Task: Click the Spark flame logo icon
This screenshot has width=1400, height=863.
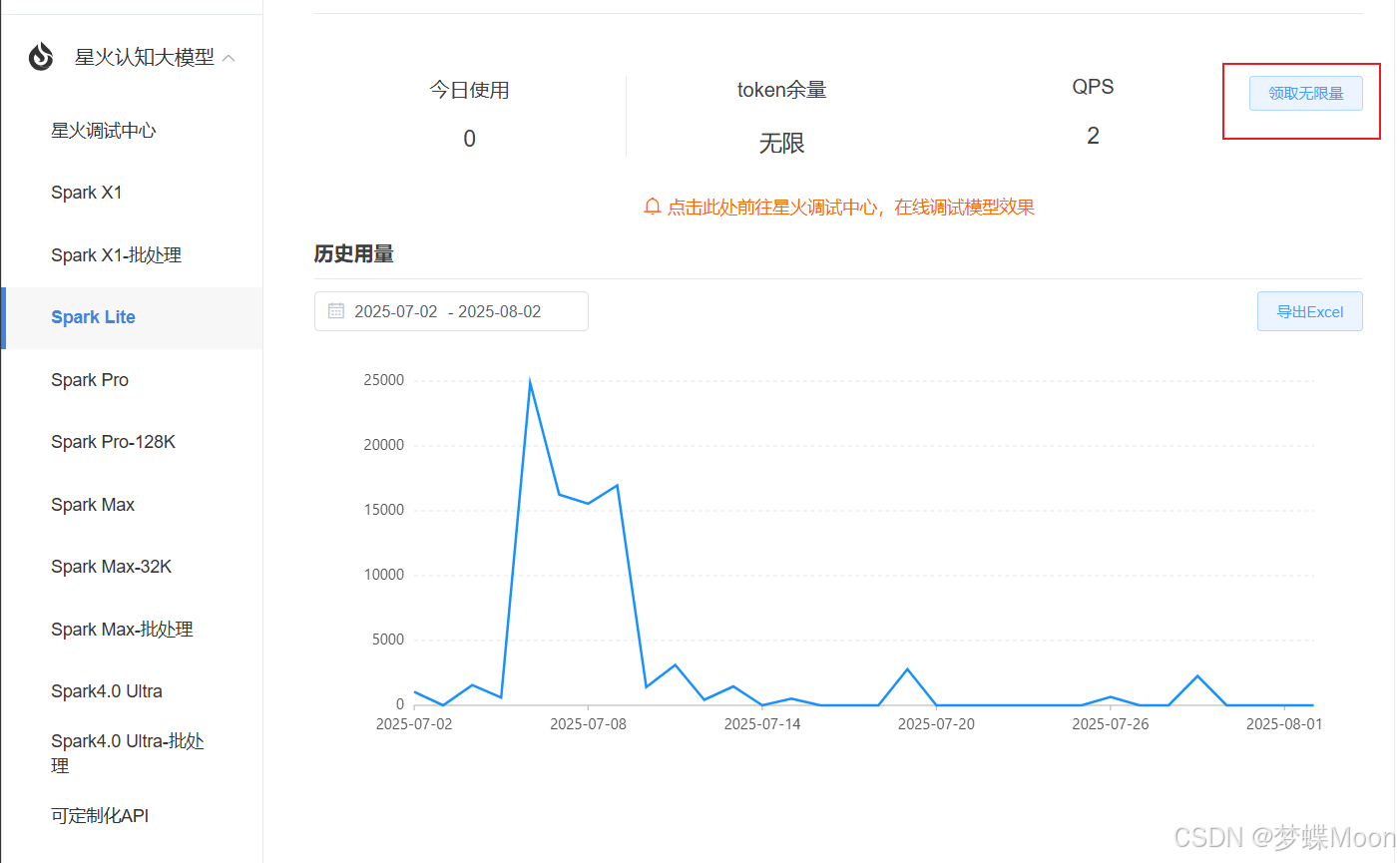Action: click(x=41, y=57)
